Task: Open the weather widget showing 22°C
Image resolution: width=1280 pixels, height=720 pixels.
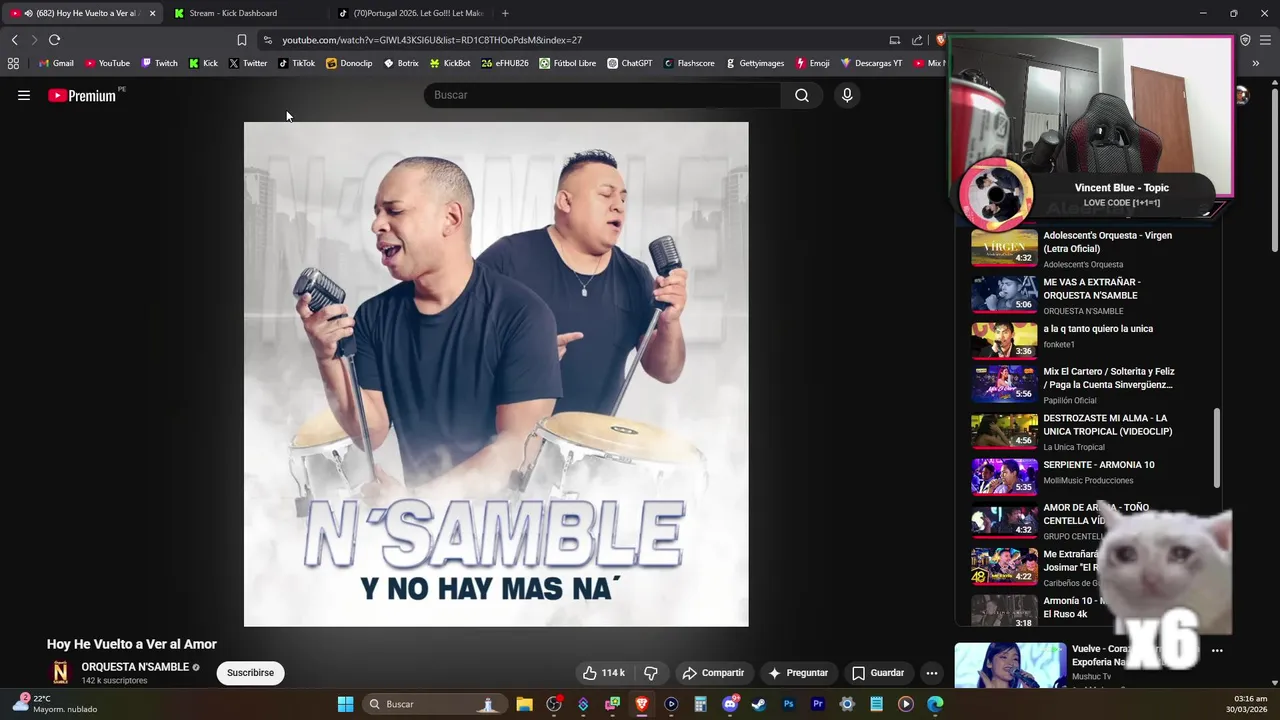Action: pos(56,704)
